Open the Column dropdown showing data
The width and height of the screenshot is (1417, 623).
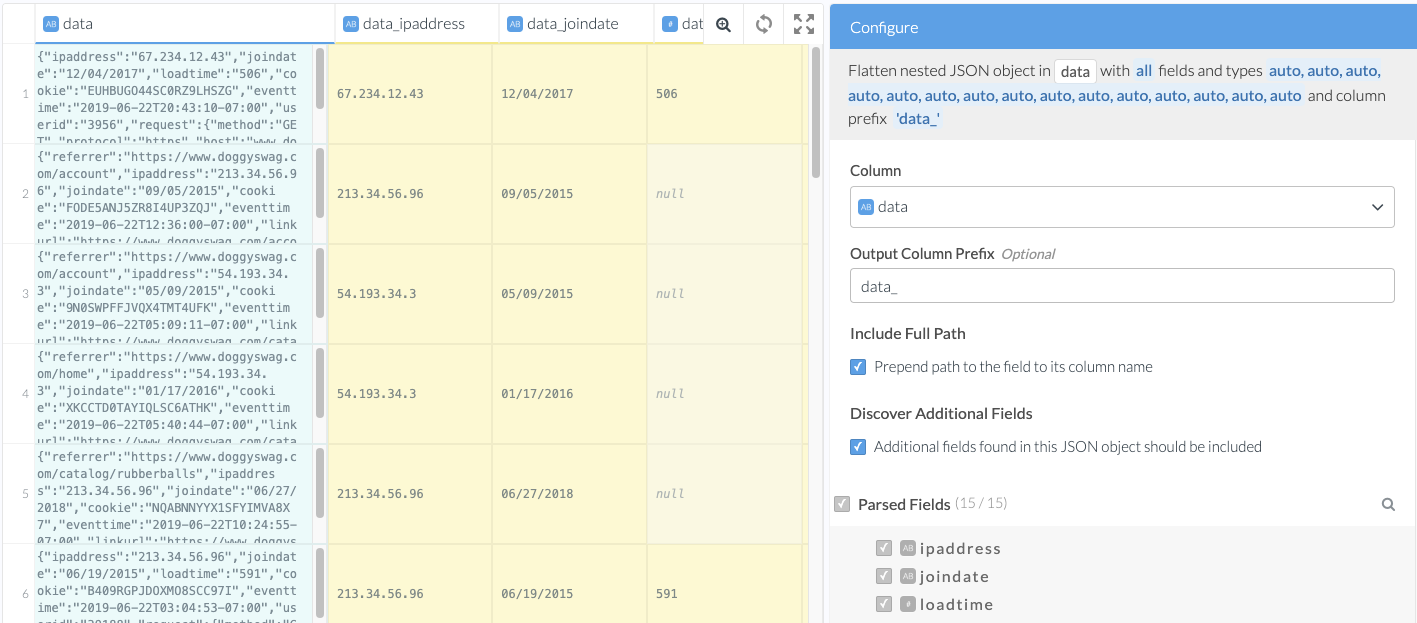click(1121, 207)
